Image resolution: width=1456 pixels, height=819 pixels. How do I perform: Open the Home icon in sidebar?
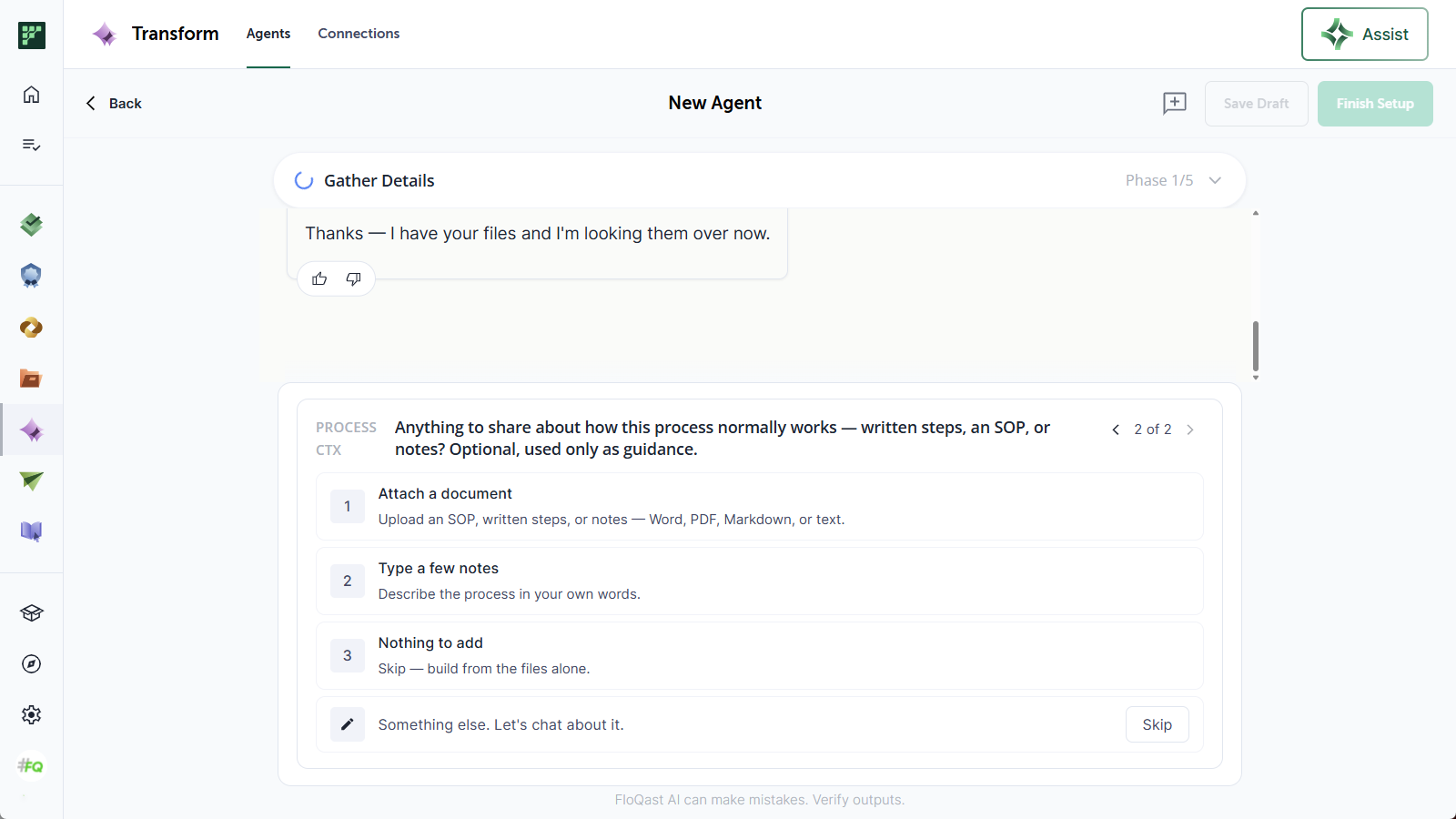(x=32, y=95)
